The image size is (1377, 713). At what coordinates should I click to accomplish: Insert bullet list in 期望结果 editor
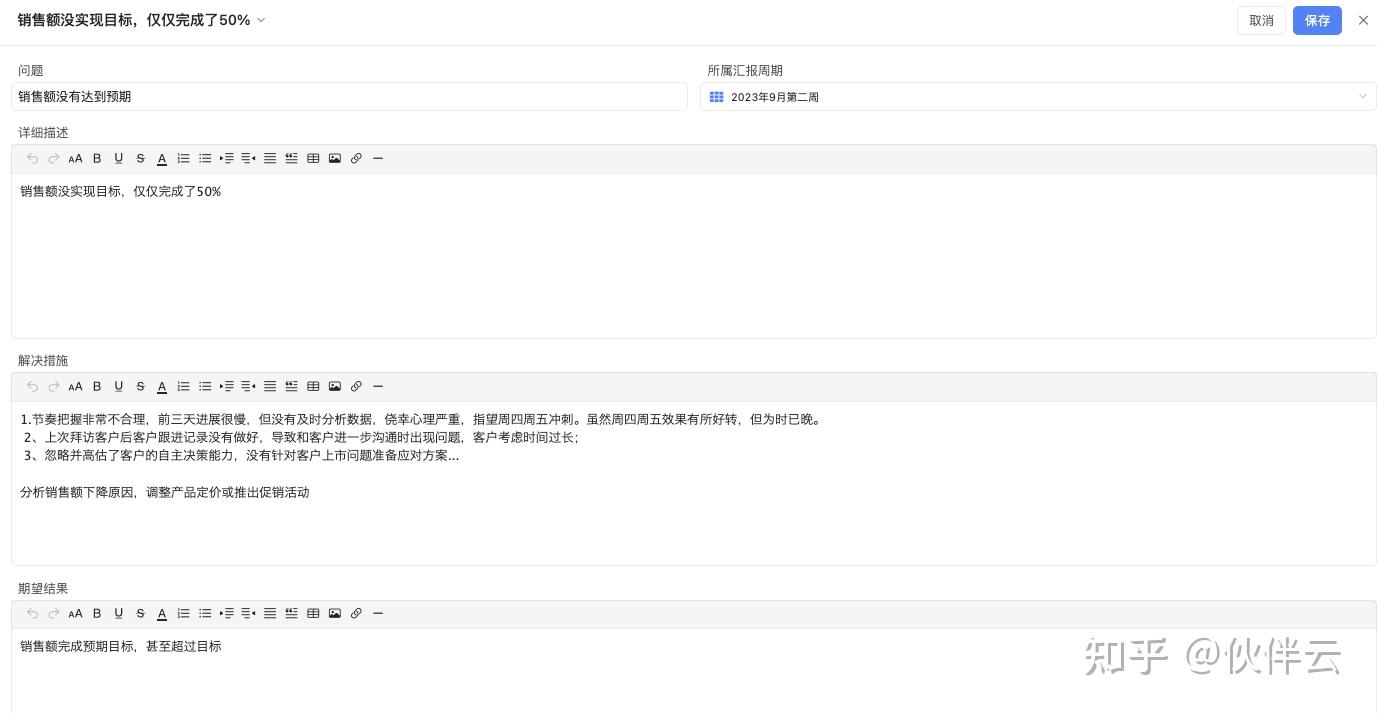click(205, 613)
